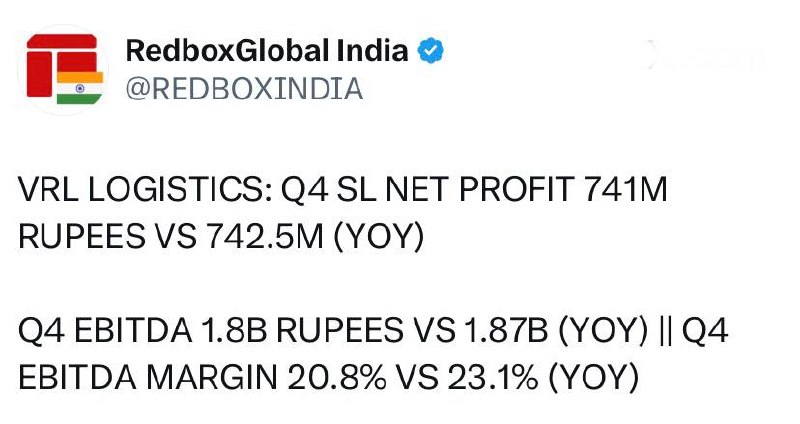Click the "742.5M (YOY)" comparison value

pyautogui.click(x=316, y=237)
